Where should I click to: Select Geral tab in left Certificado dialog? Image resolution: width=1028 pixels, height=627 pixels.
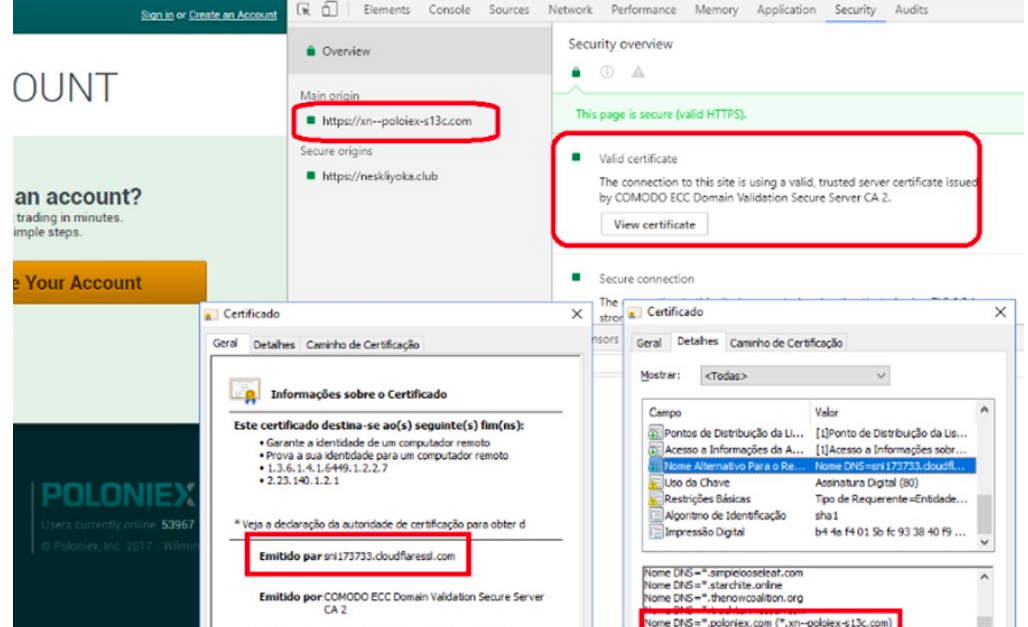226,344
